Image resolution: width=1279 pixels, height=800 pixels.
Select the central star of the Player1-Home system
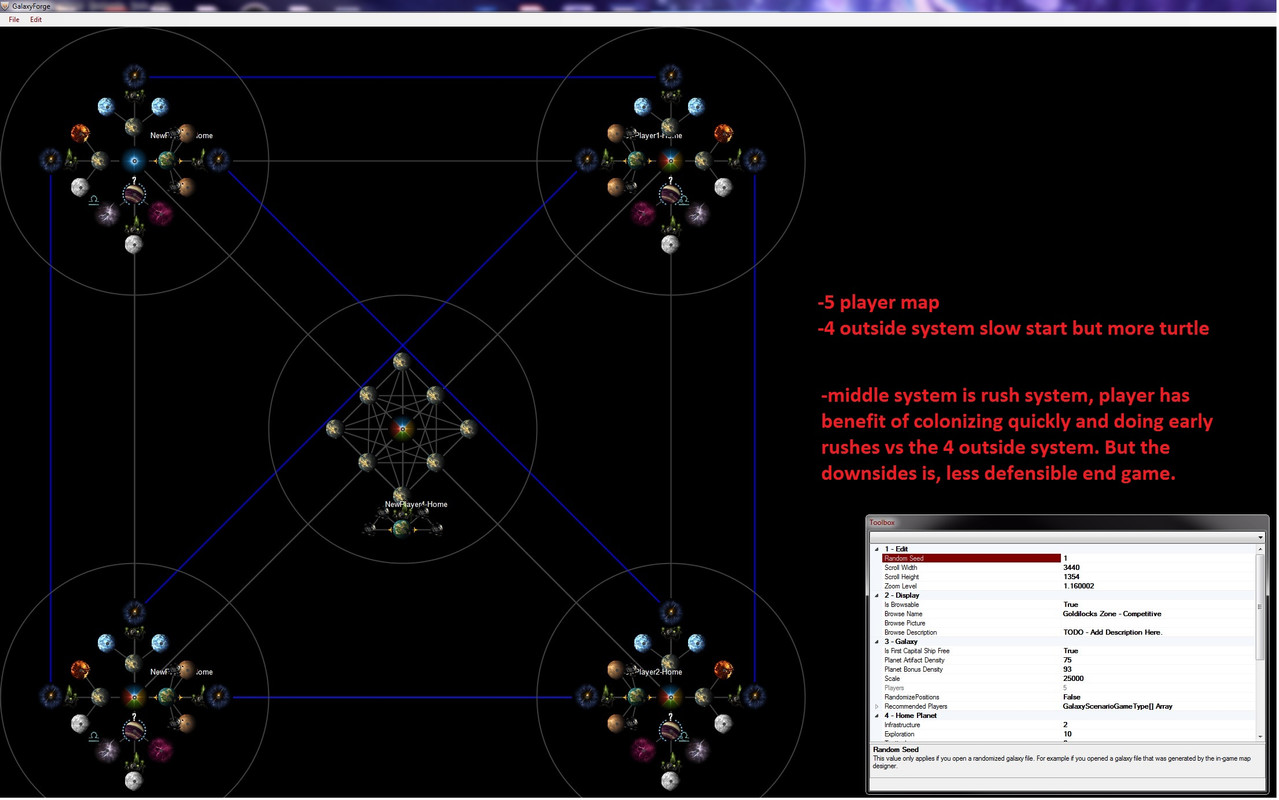coord(670,160)
